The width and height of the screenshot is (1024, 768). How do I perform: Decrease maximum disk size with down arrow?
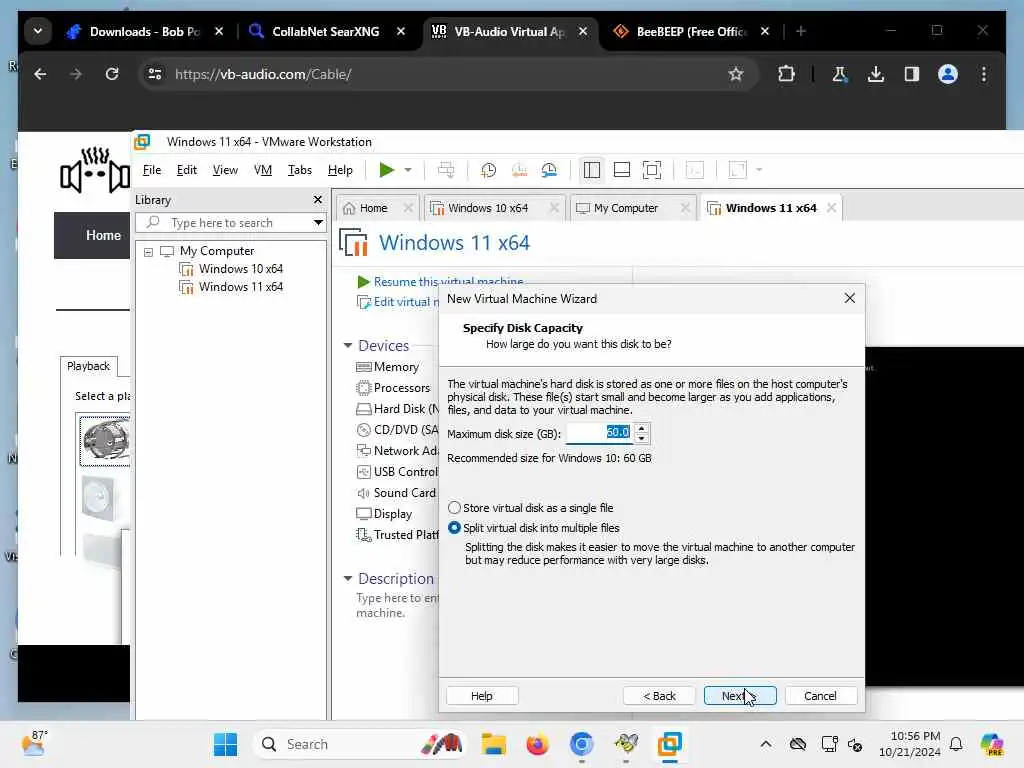coord(642,438)
